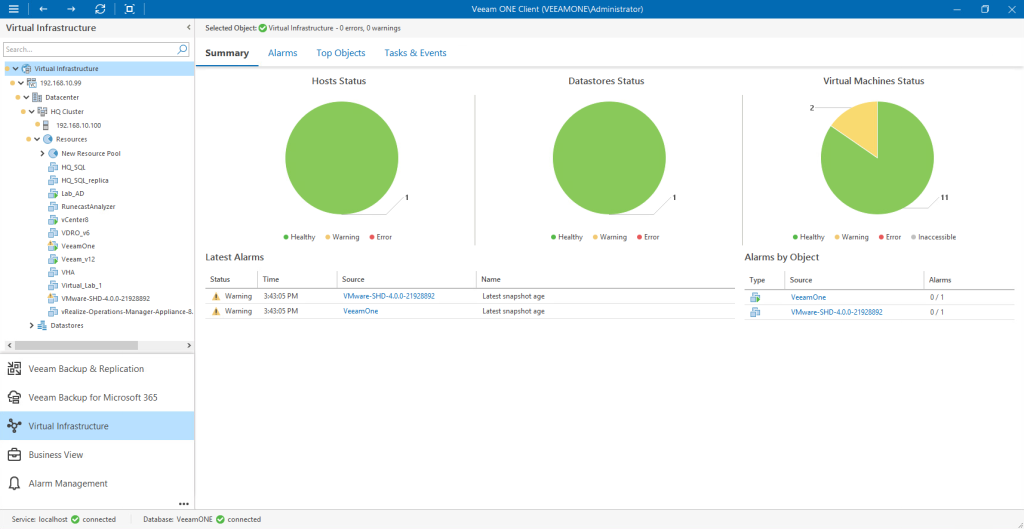Open Business View section

pyautogui.click(x=97, y=455)
